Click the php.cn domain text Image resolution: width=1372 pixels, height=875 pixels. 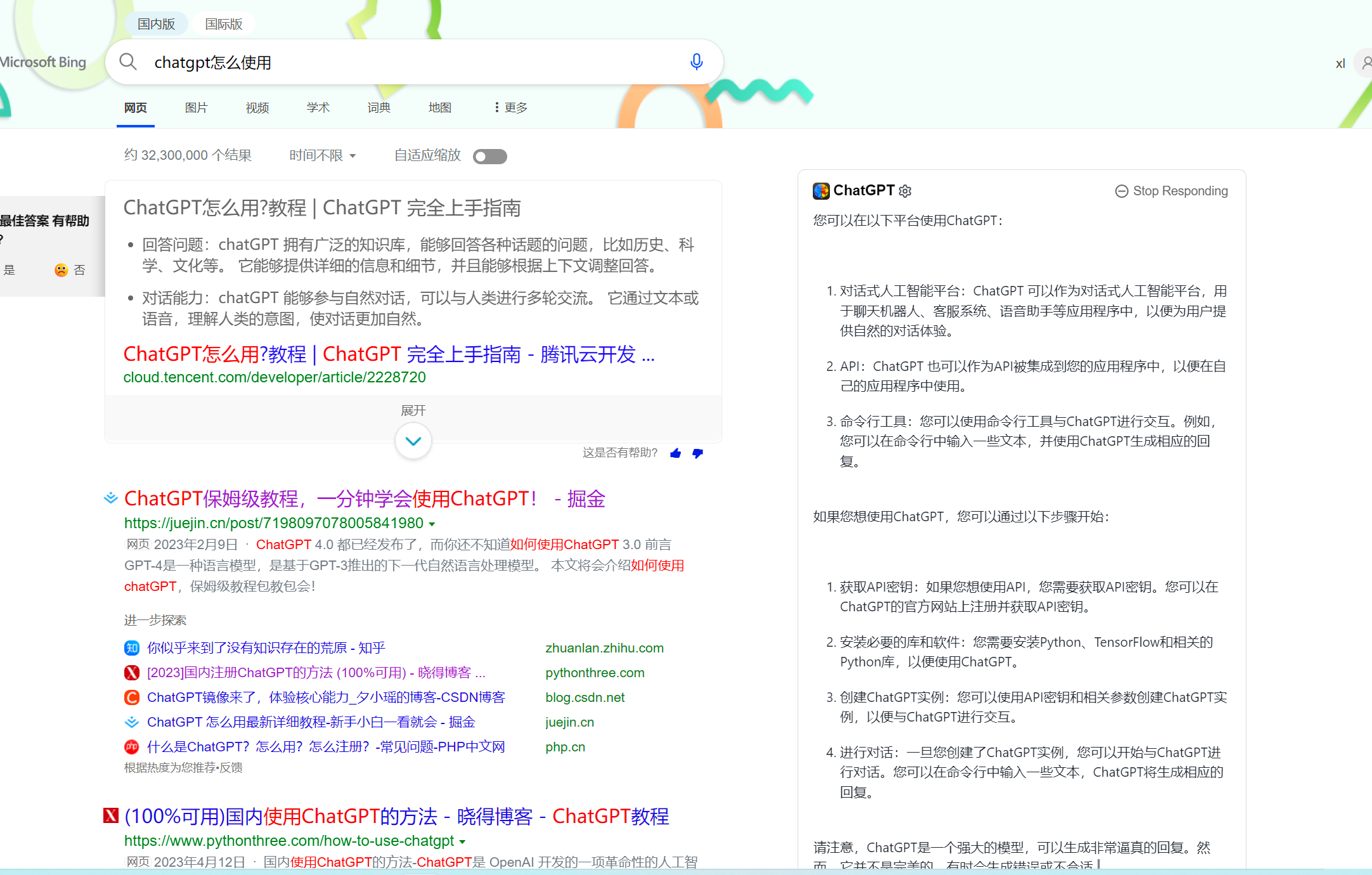click(565, 747)
